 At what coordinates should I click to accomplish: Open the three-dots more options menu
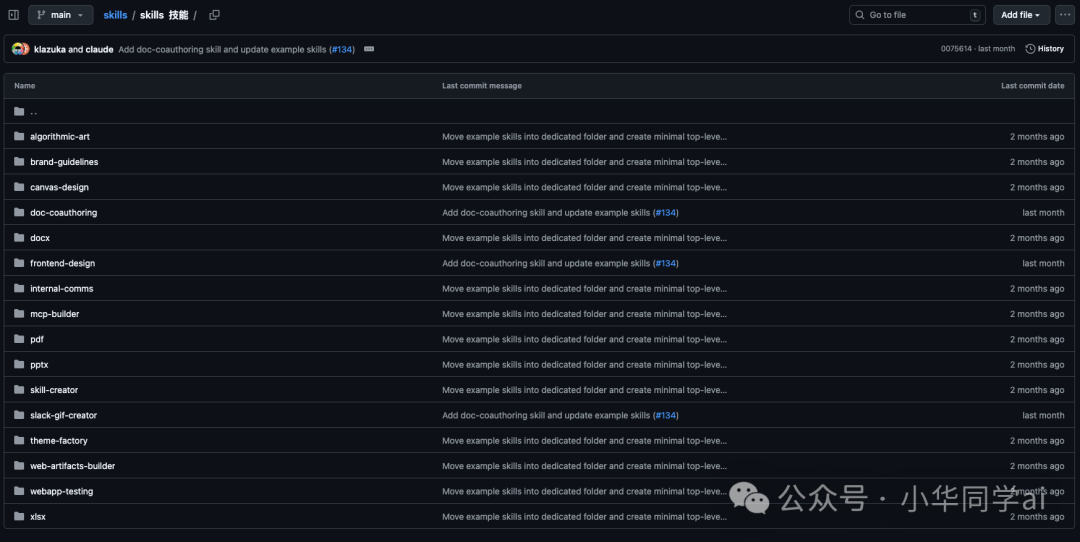pyautogui.click(x=1064, y=15)
